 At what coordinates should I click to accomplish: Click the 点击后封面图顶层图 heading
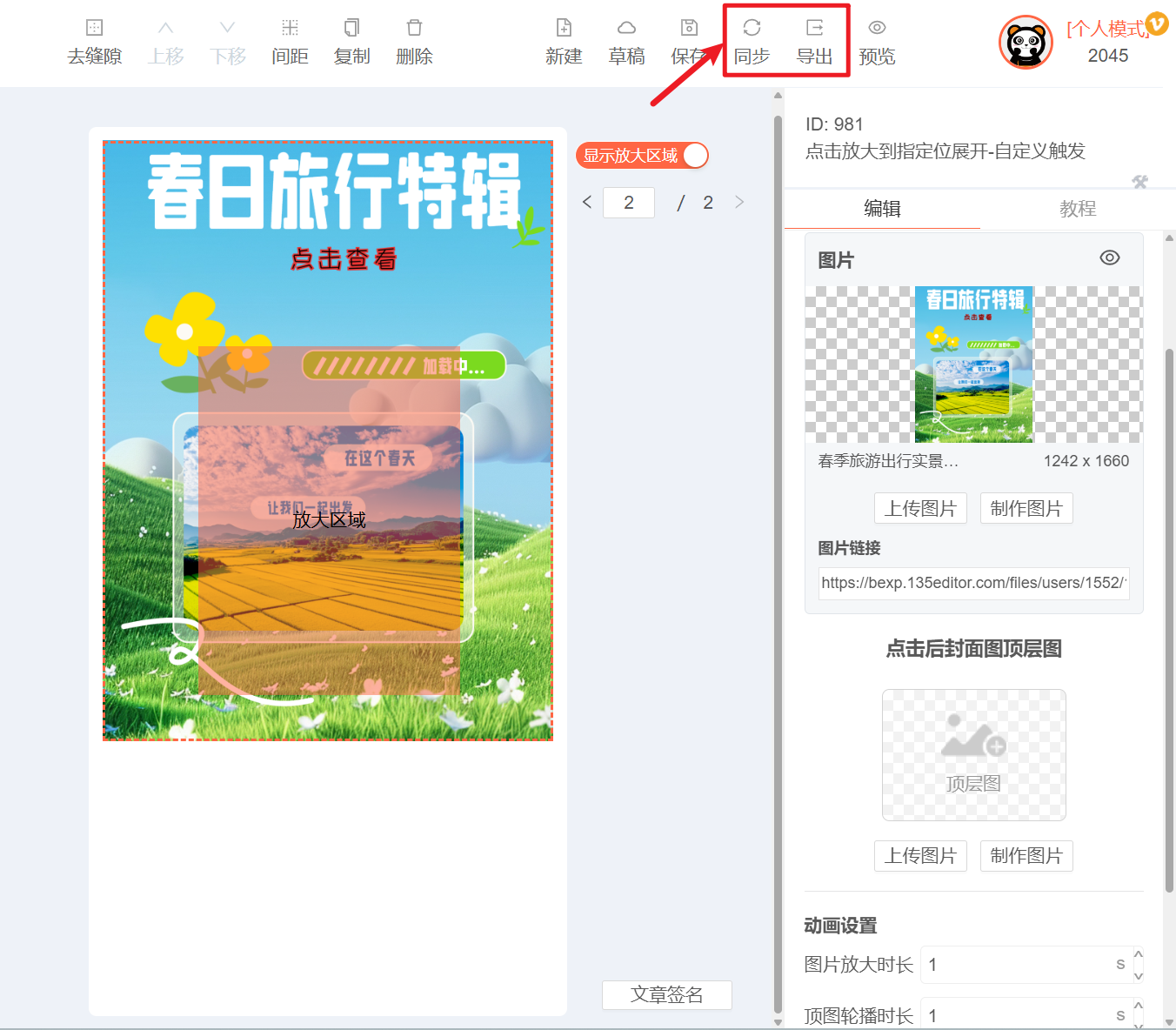tap(973, 649)
